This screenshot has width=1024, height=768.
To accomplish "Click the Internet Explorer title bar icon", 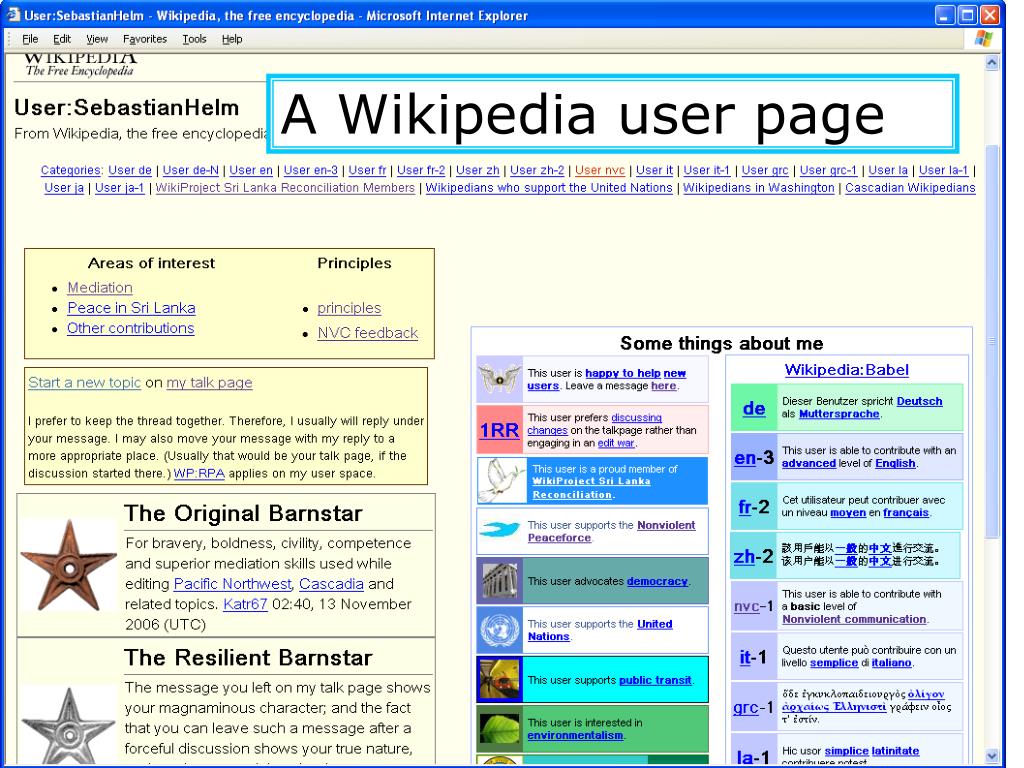I will pos(13,15).
